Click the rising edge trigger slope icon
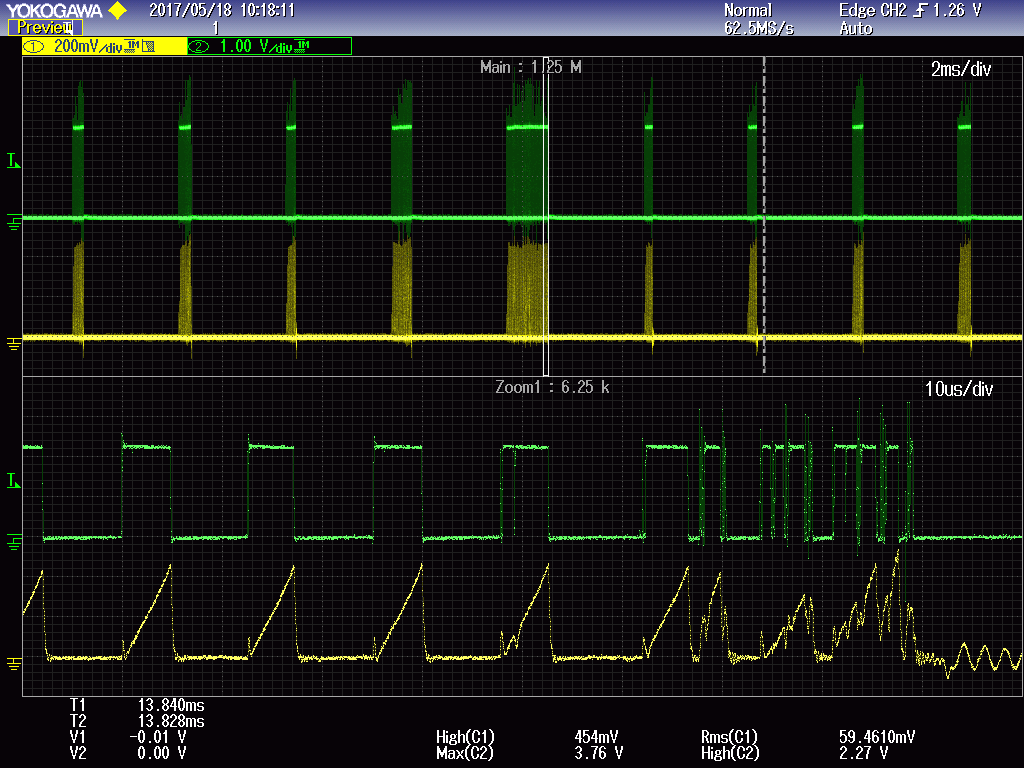The image size is (1024, 768). tap(920, 11)
